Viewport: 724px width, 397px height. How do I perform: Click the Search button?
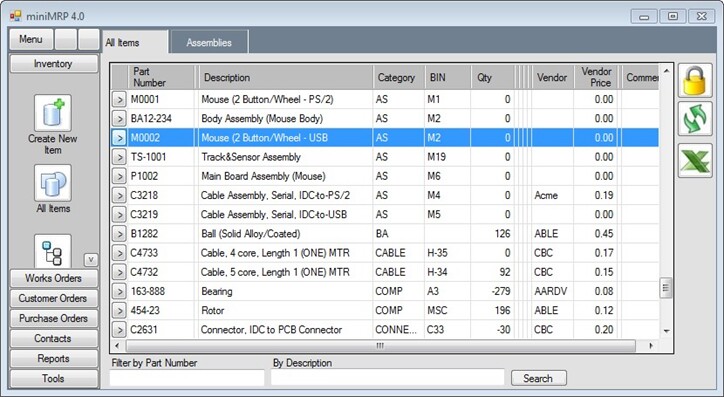(538, 379)
